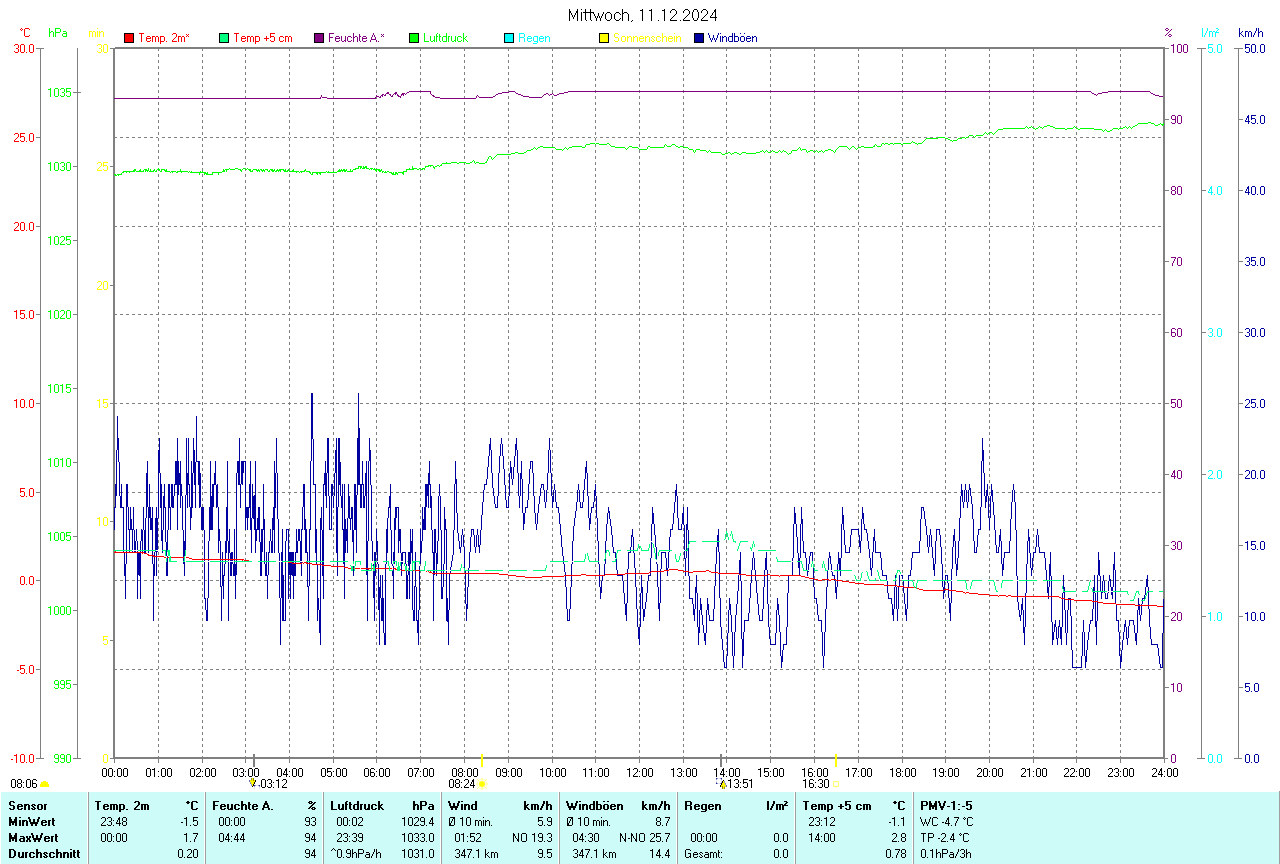Click the wind chill value WC -4.7 °C
The height and width of the screenshot is (864, 1280).
coord(945,822)
